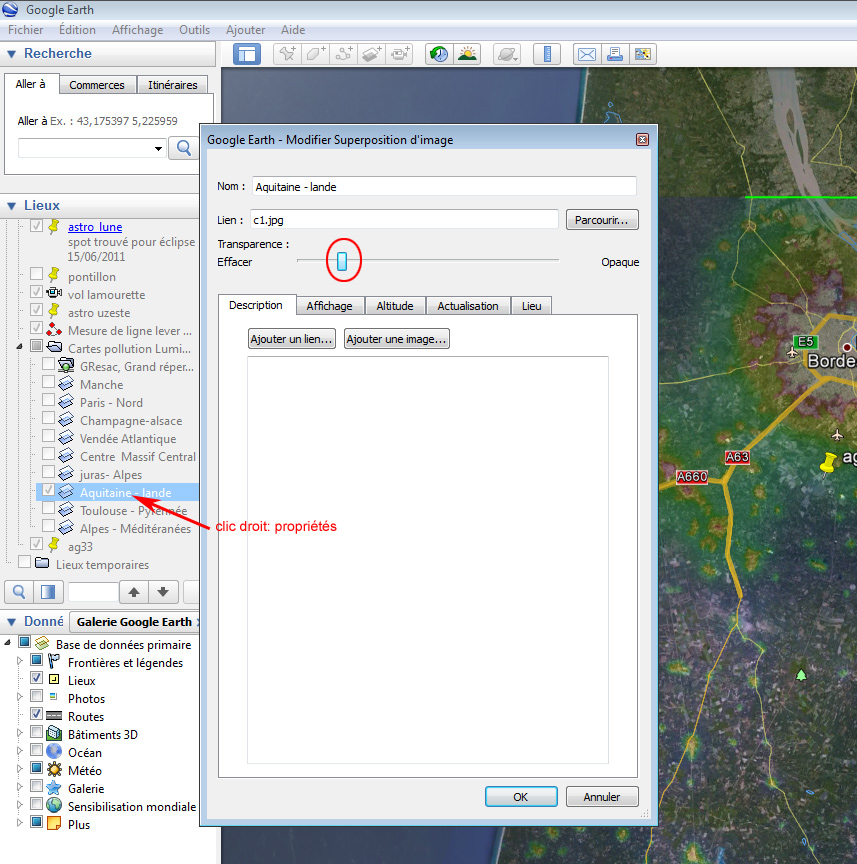Collapse Base de données primaire tree

[x=7, y=642]
